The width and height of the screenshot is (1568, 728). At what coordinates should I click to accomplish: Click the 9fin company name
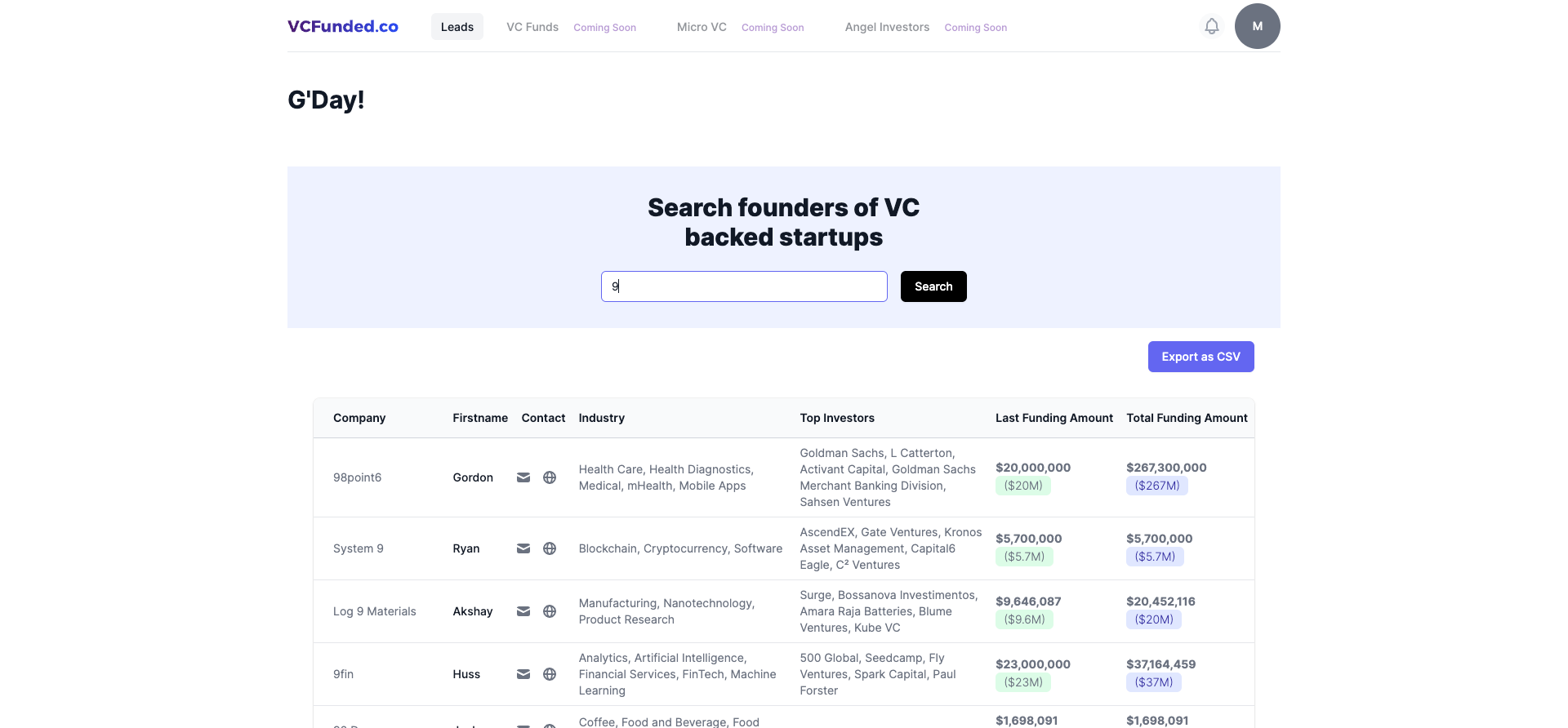[343, 674]
